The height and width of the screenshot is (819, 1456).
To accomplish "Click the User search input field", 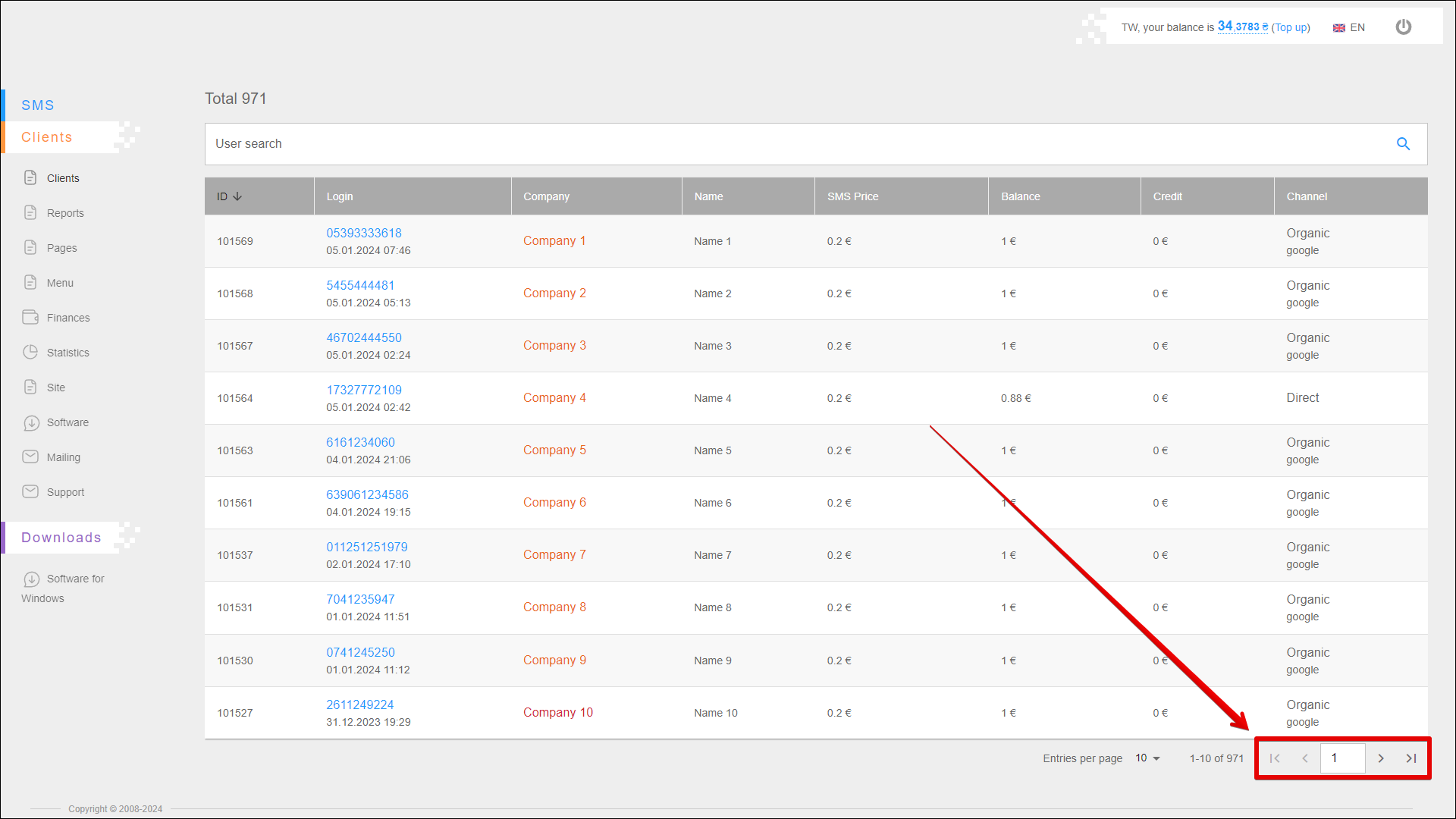I will coord(796,144).
